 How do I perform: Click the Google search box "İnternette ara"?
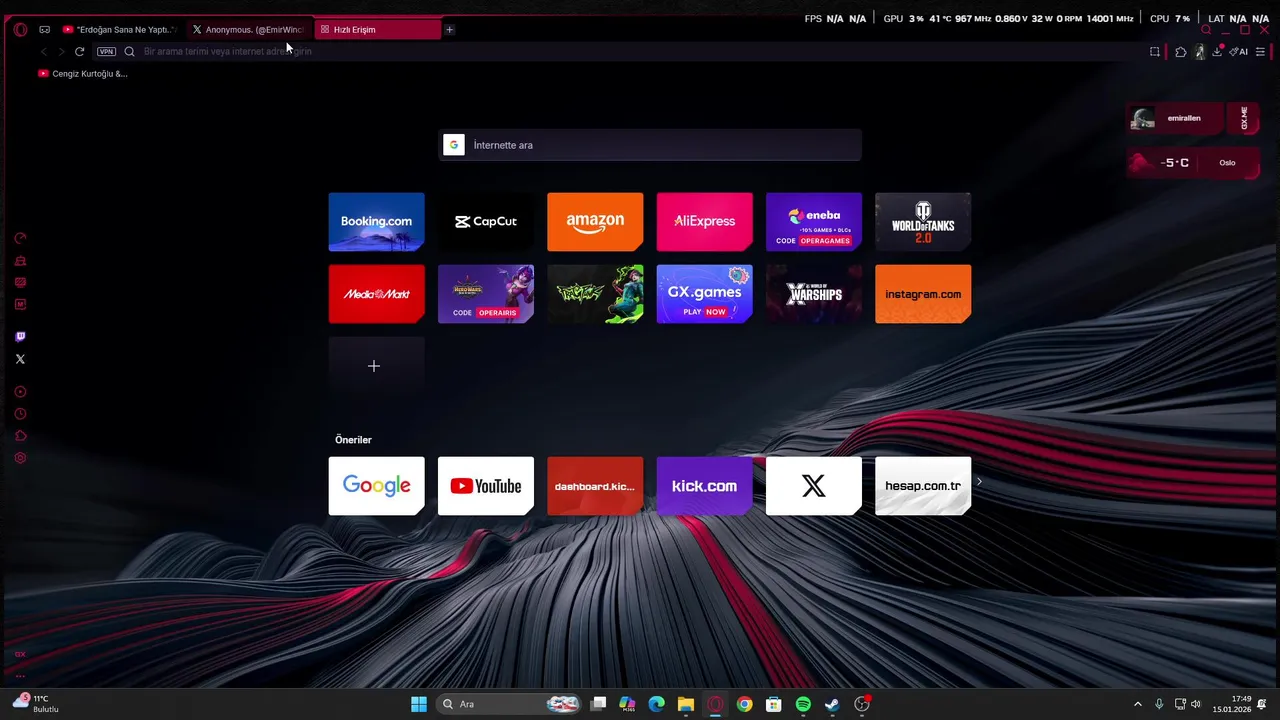pos(650,145)
